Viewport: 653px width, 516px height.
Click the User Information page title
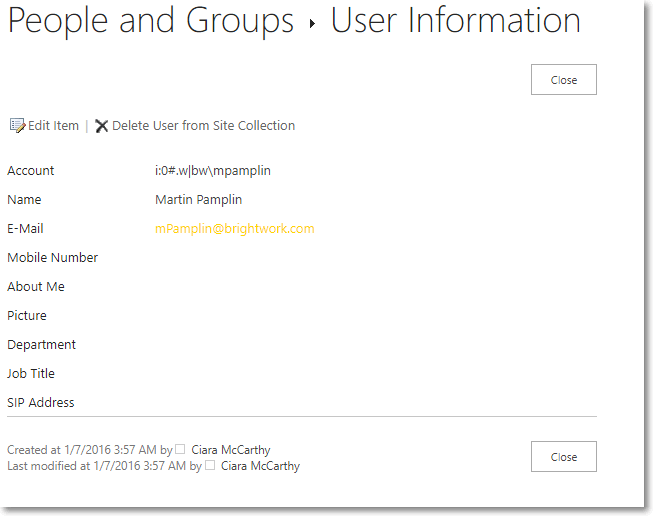[x=455, y=21]
